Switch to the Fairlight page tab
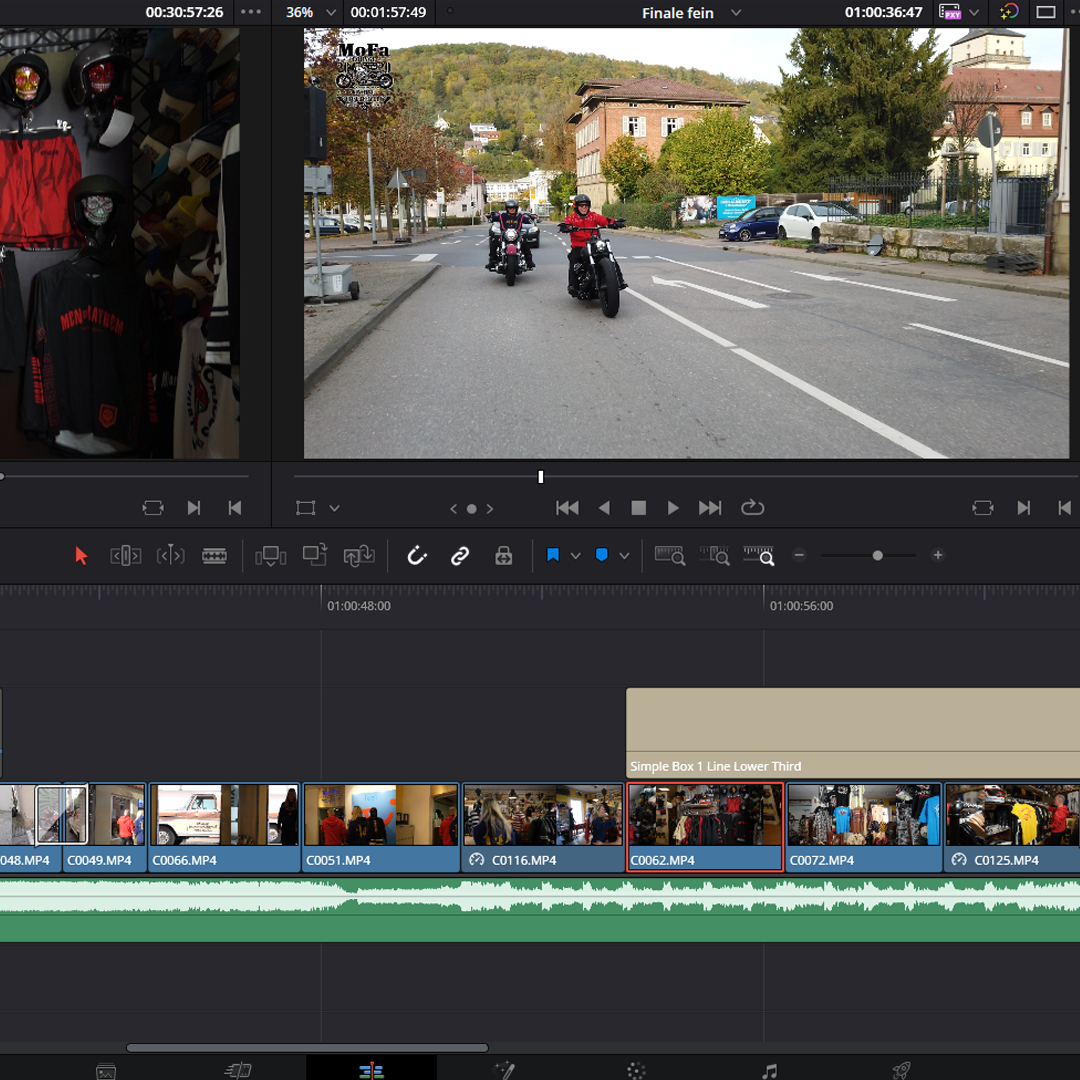Image resolution: width=1080 pixels, height=1080 pixels. pyautogui.click(x=769, y=1070)
